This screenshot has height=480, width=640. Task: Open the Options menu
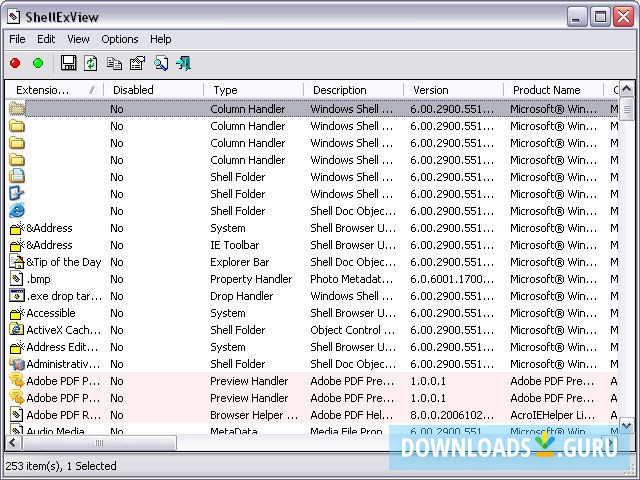pyautogui.click(x=120, y=39)
